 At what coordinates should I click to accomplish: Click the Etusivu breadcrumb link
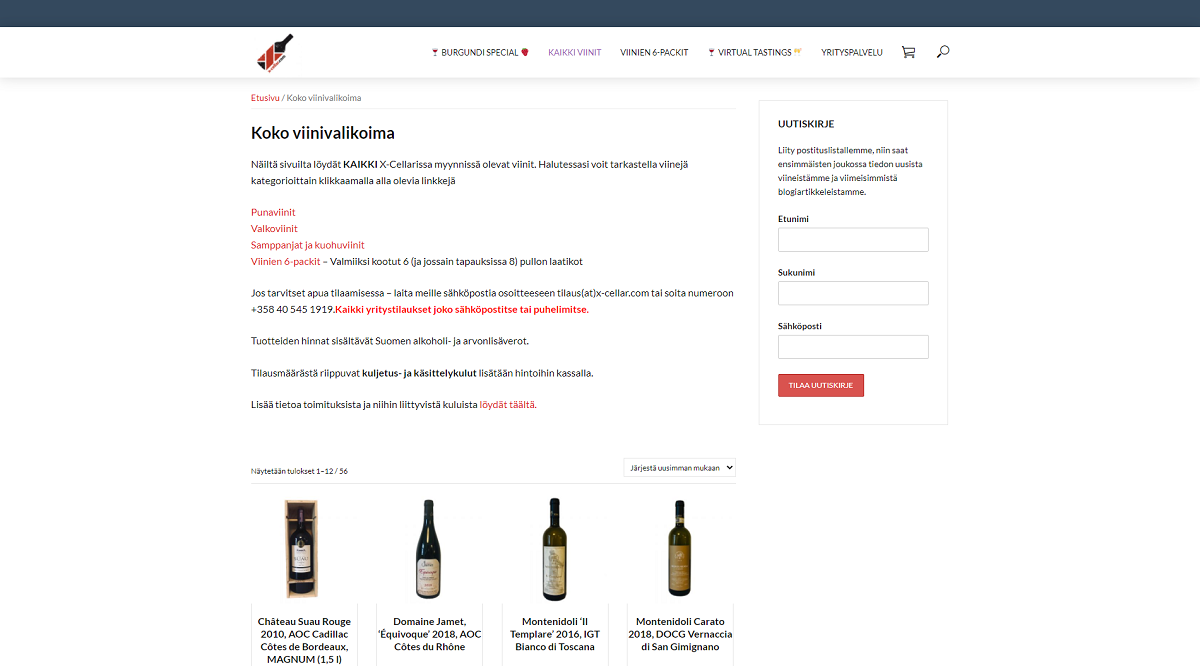point(265,98)
